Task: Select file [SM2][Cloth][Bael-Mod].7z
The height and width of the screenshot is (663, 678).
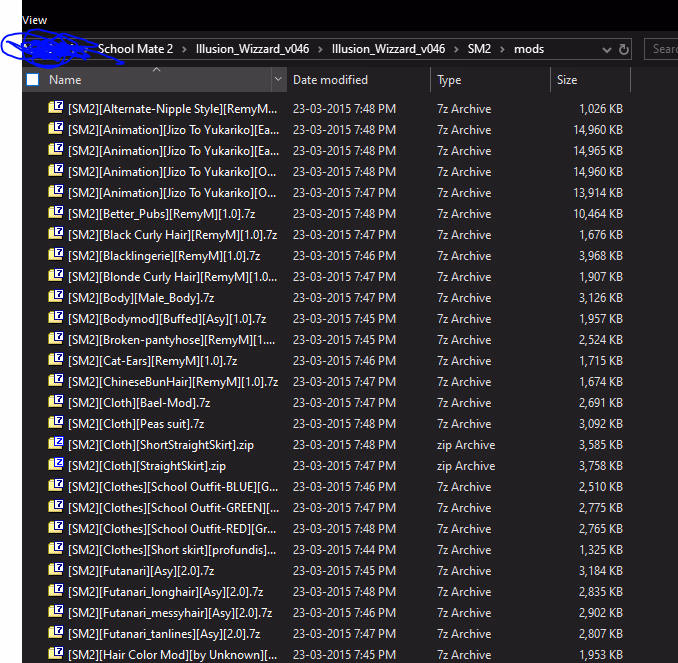Action: pos(139,403)
